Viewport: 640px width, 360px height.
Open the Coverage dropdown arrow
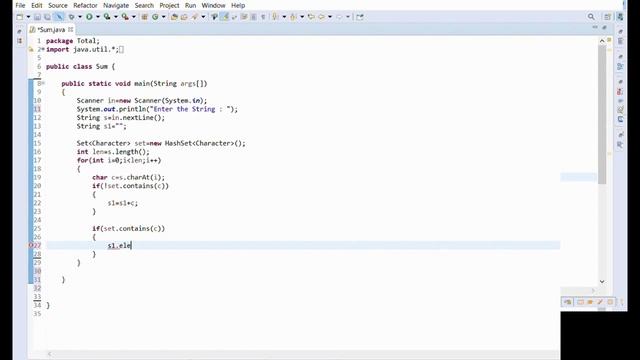pyautogui.click(x=116, y=17)
